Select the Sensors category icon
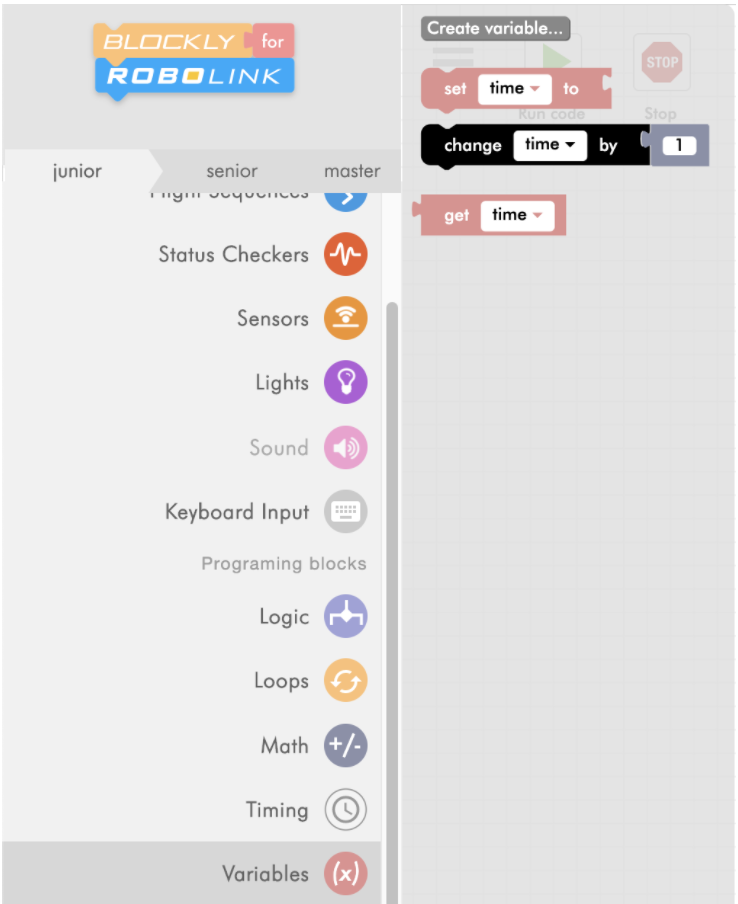This screenshot has height=904, width=738. click(345, 318)
